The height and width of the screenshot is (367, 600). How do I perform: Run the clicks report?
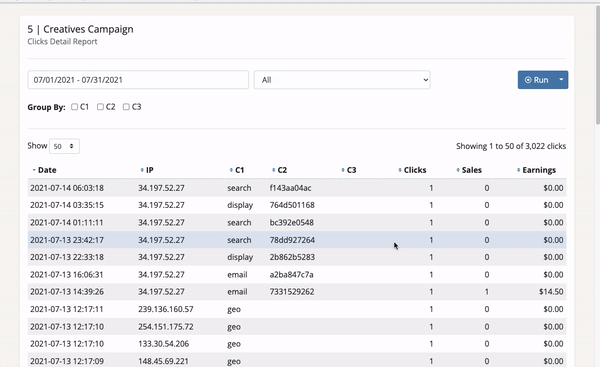click(x=536, y=80)
